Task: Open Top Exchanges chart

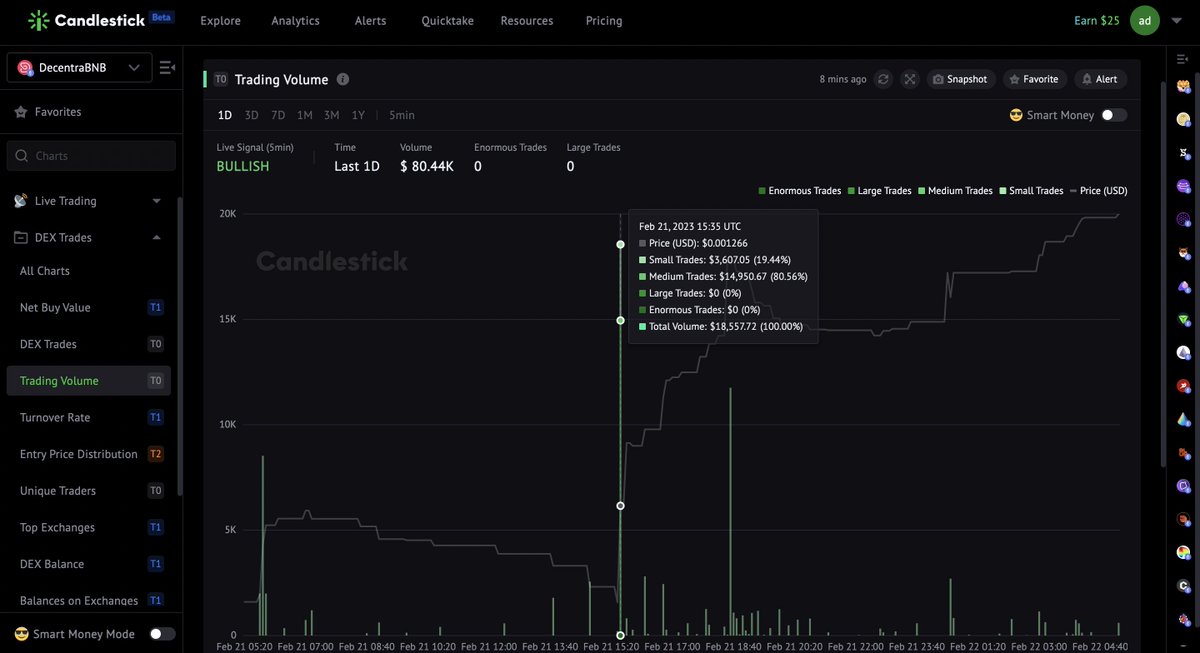Action: click(x=88, y=527)
